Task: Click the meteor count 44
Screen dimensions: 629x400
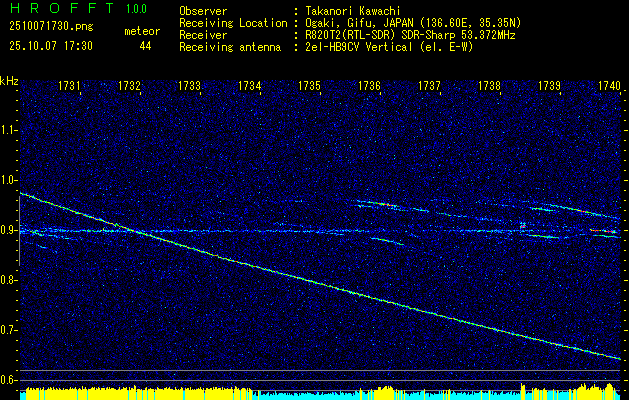Action: tap(145, 46)
